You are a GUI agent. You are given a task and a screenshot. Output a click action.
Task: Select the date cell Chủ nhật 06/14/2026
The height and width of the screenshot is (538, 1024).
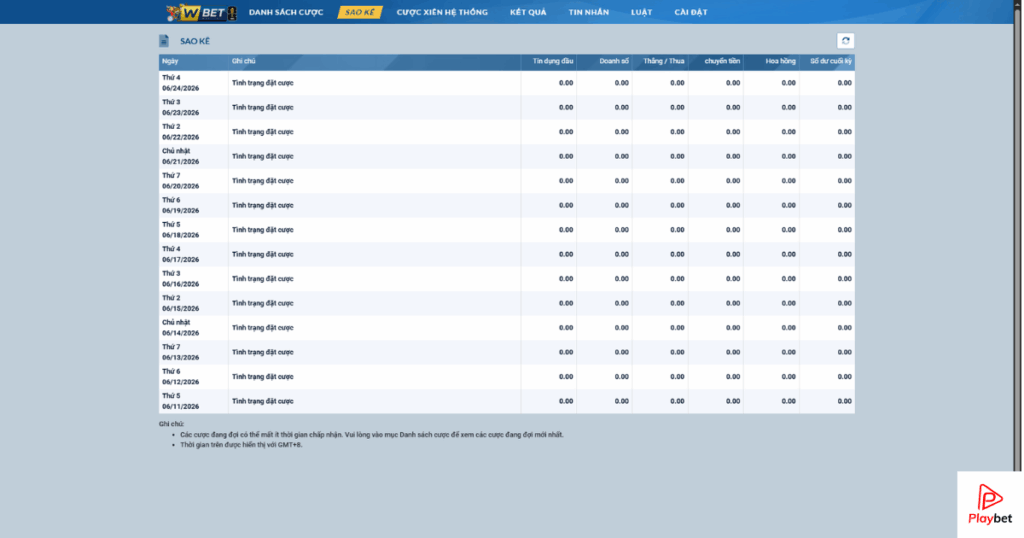click(193, 328)
